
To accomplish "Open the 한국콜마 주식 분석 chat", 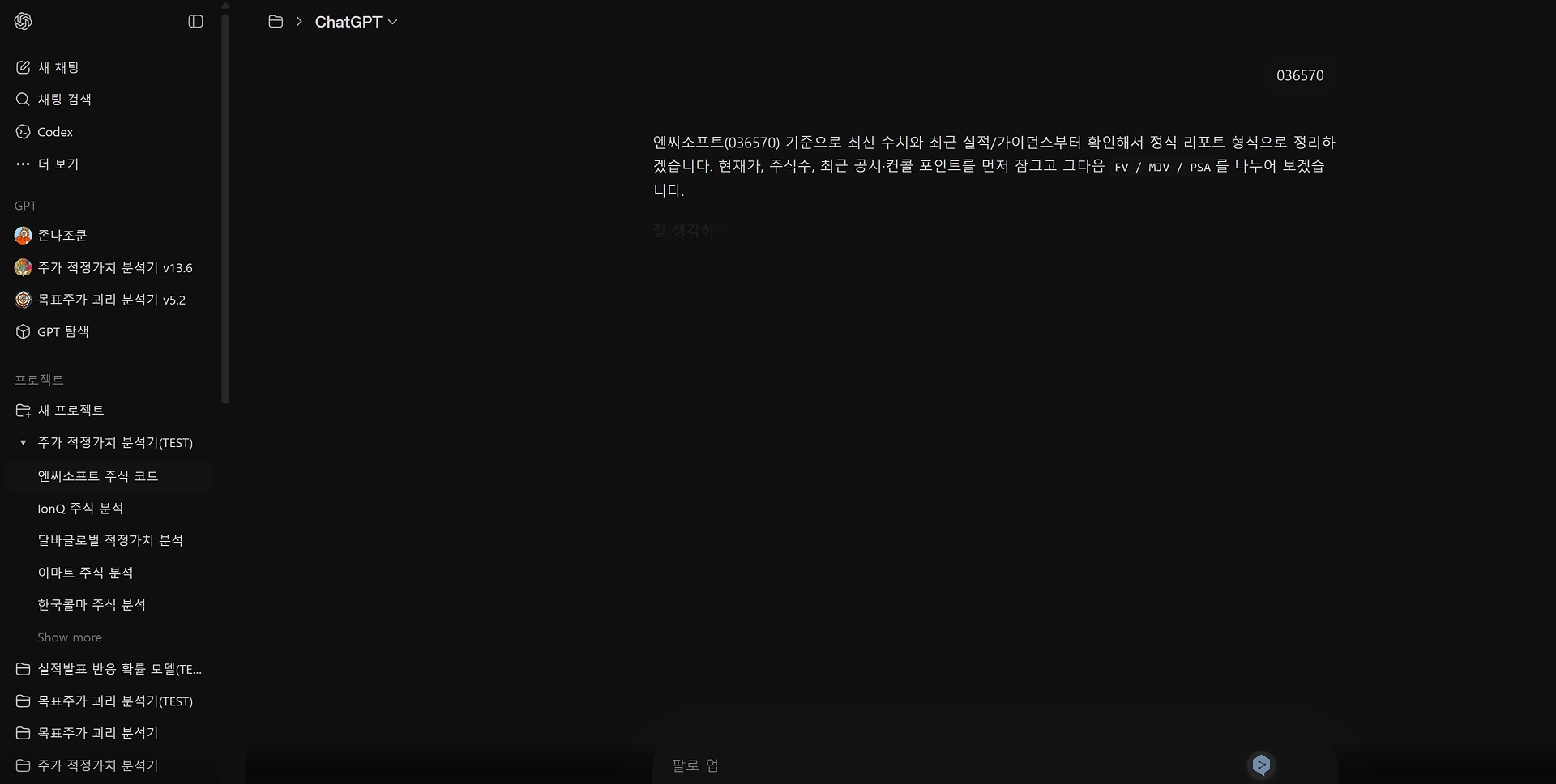I will (109, 605).
